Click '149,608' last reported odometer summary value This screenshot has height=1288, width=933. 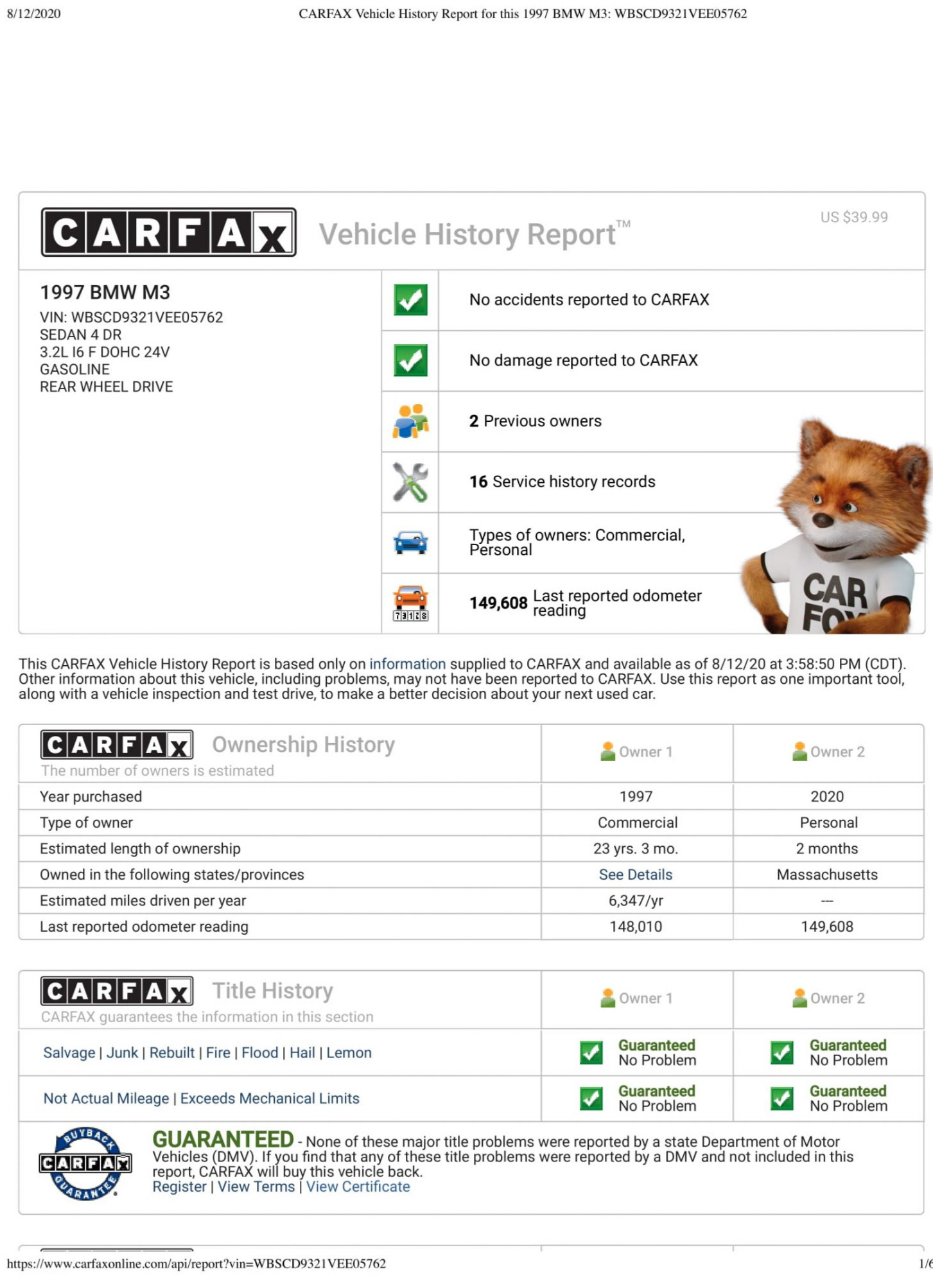[x=498, y=603]
